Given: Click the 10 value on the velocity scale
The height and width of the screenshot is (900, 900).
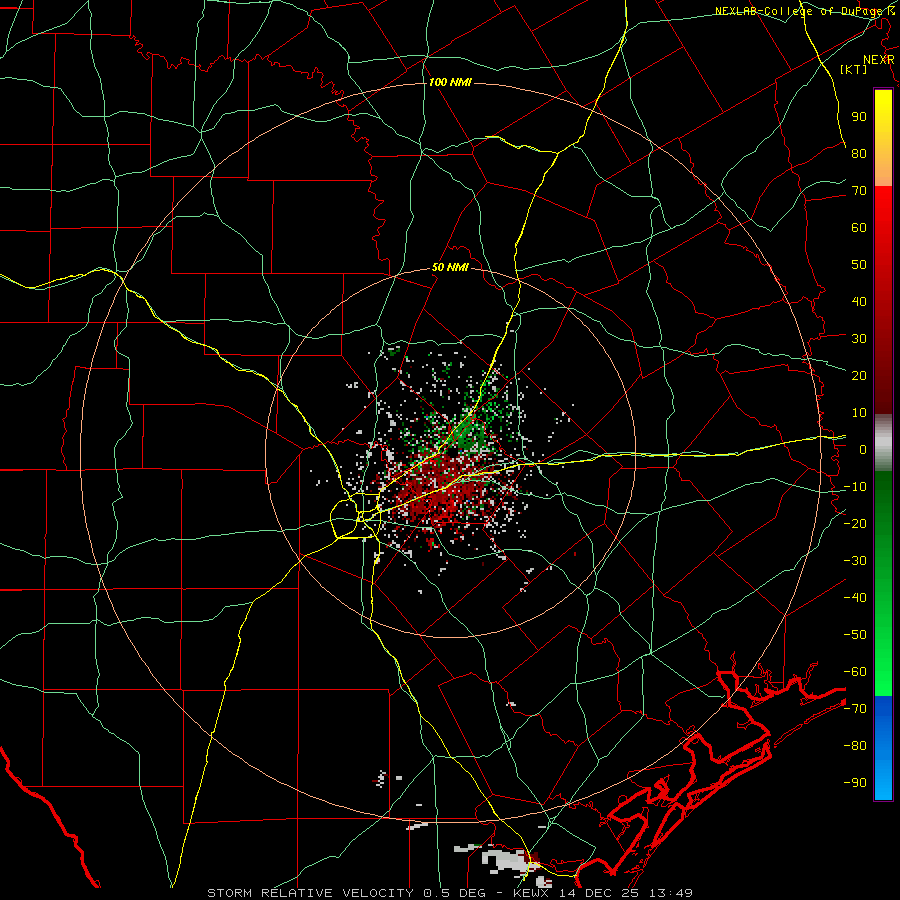Looking at the screenshot, I should 859,413.
